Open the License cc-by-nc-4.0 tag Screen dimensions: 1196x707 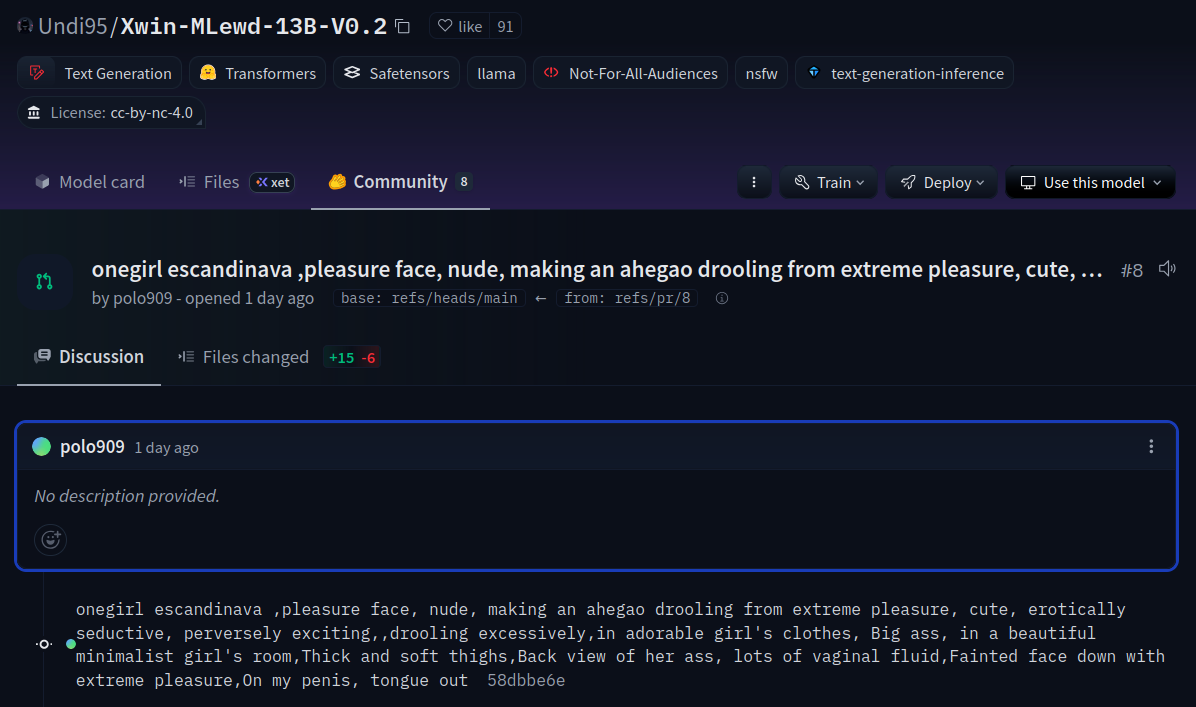pos(111,113)
